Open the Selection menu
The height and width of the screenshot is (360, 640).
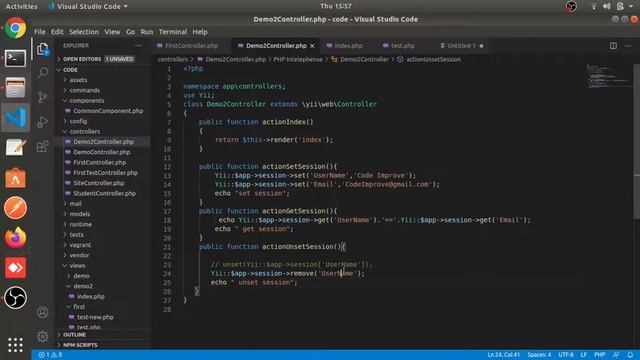(x=84, y=32)
